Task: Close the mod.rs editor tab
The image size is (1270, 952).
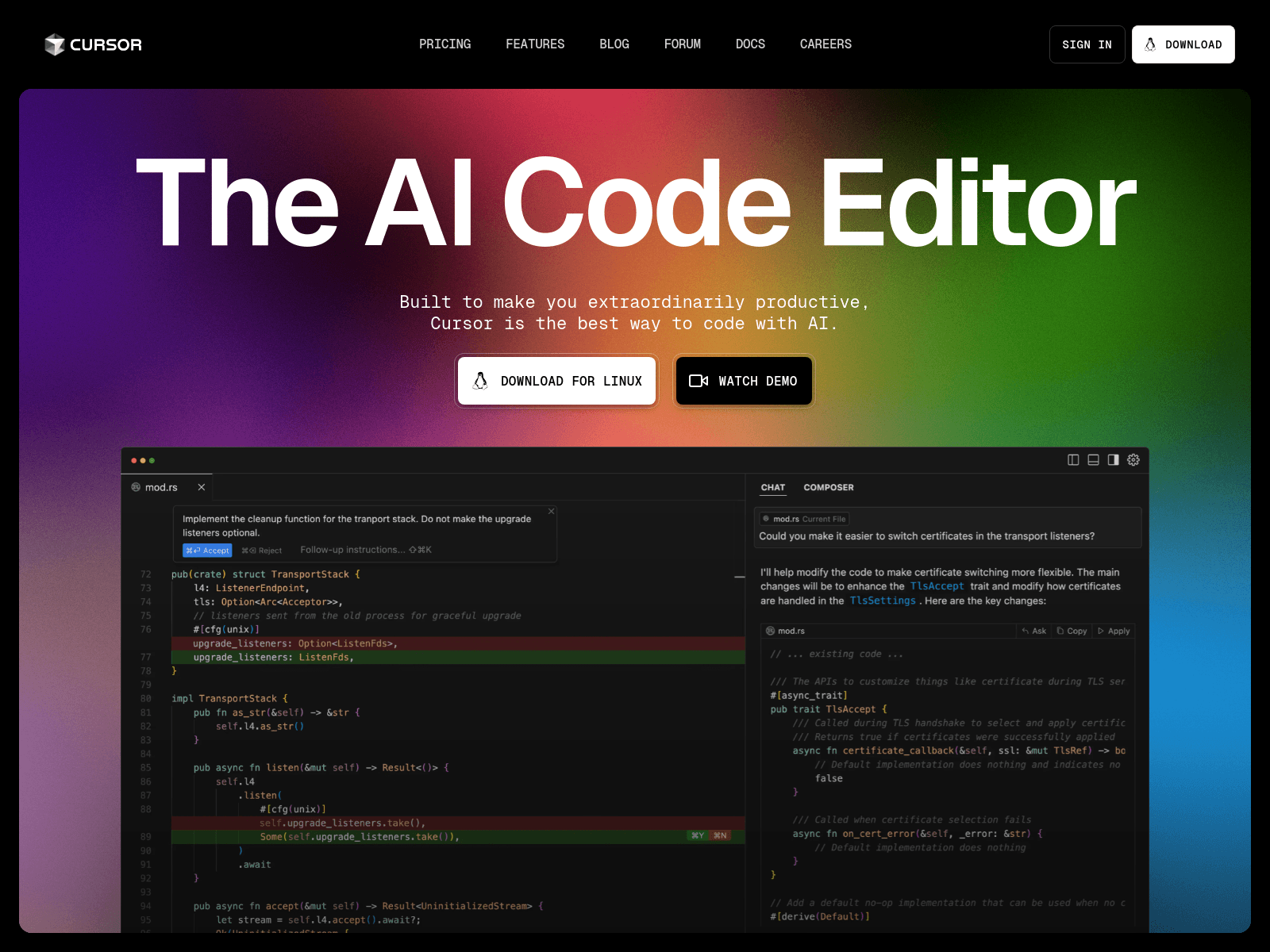Action: point(202,487)
